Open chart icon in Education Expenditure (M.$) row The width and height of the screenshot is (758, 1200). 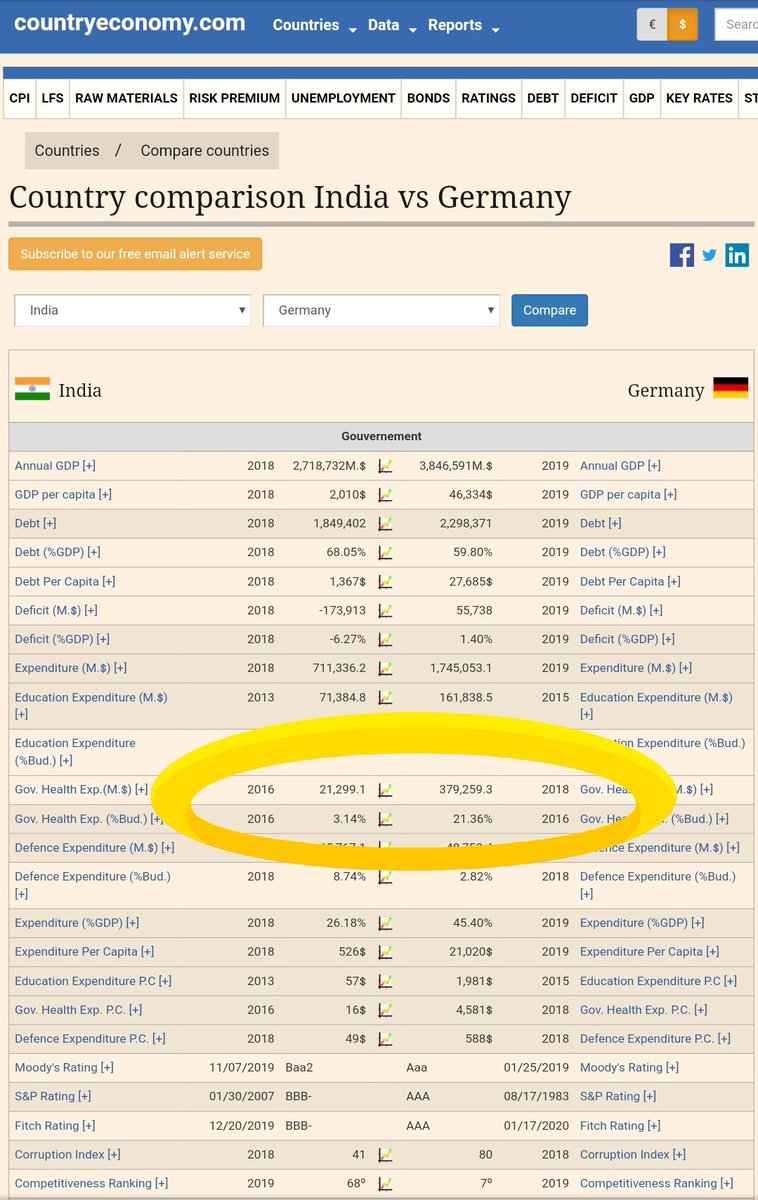(385, 698)
